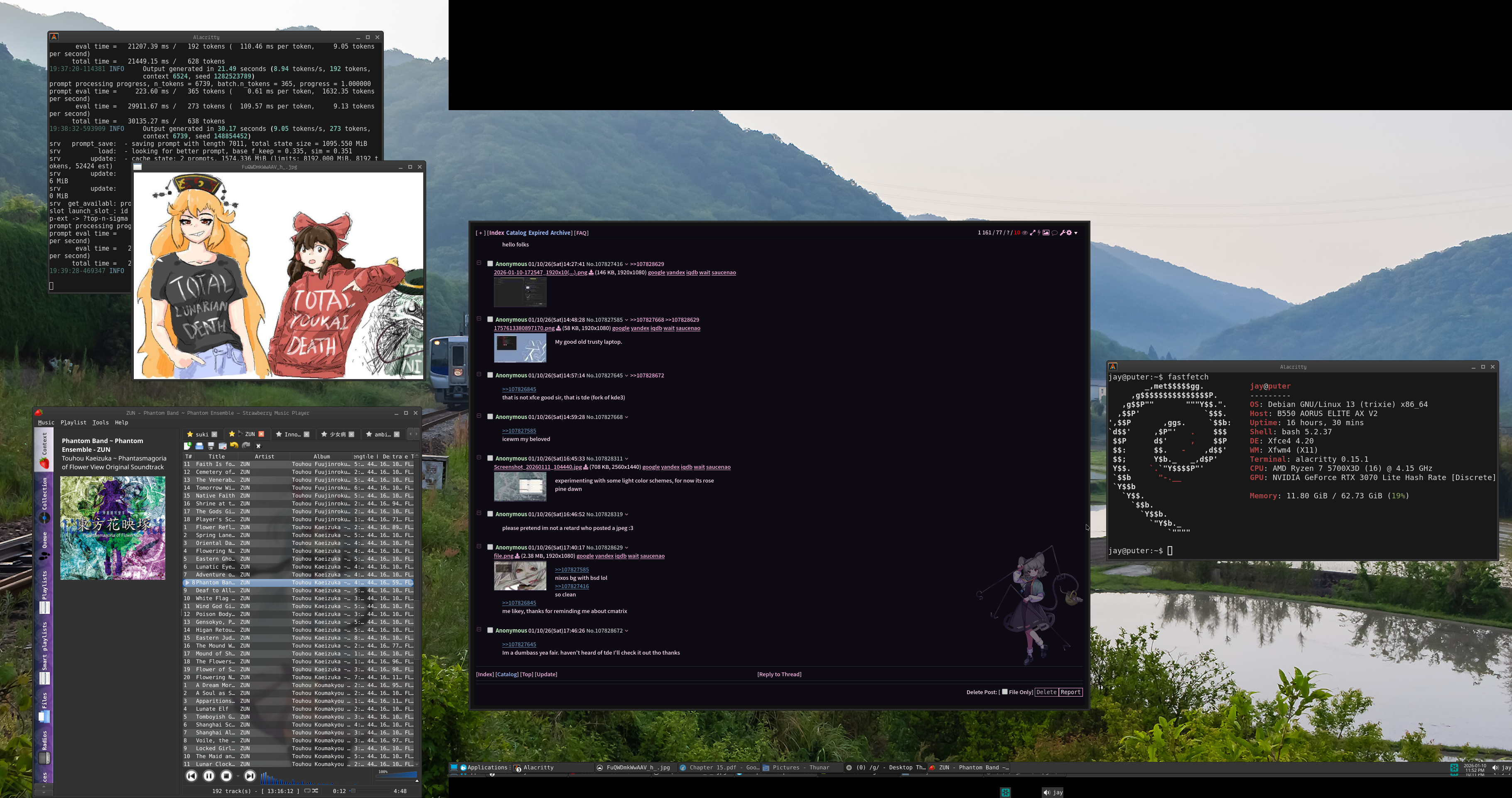The width and height of the screenshot is (1512, 798).
Task: Open the stop button dropdown arrow
Action: (238, 776)
